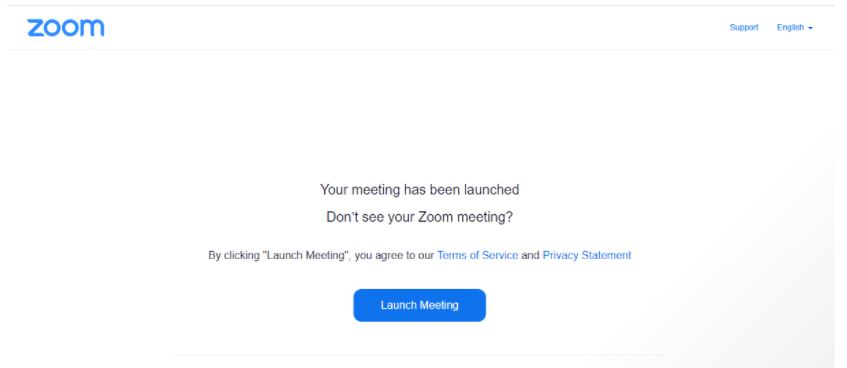The height and width of the screenshot is (368, 847).
Task: Open the Terms of Service link
Action: [x=478, y=255]
